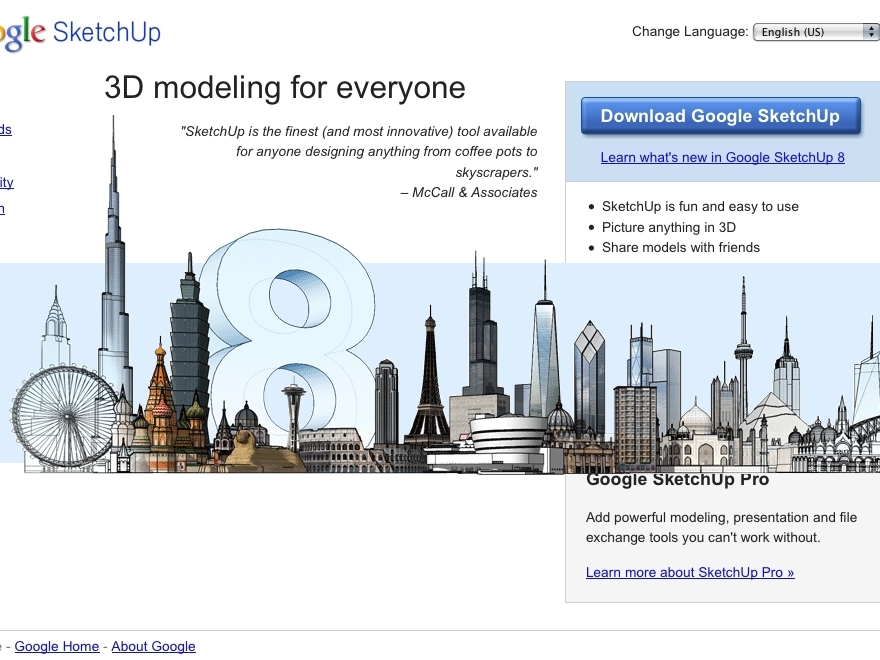Click the 'Google SketchUp Pro' heading
The image size is (880, 660).
tap(677, 480)
